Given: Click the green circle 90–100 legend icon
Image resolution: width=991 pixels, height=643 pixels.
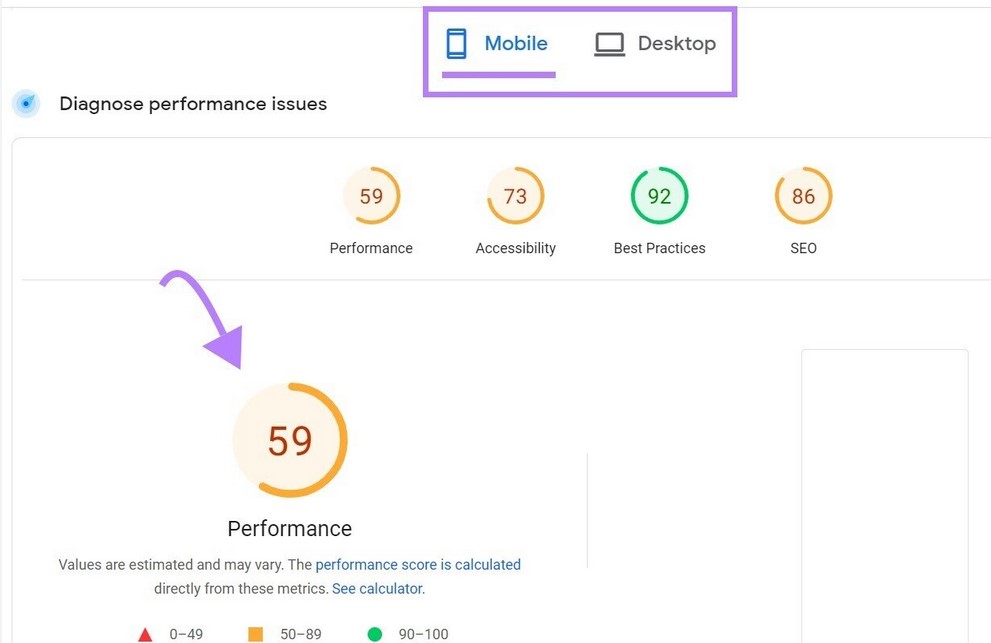Looking at the screenshot, I should point(375,634).
